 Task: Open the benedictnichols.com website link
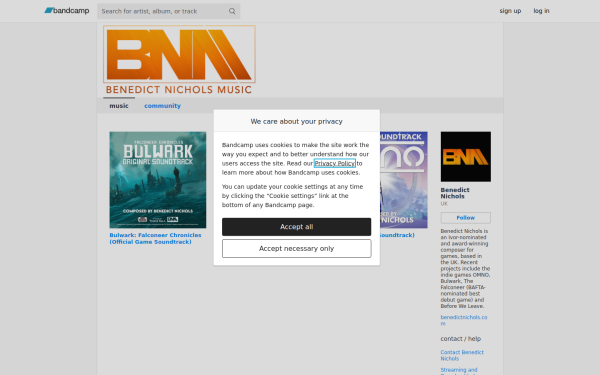click(464, 320)
